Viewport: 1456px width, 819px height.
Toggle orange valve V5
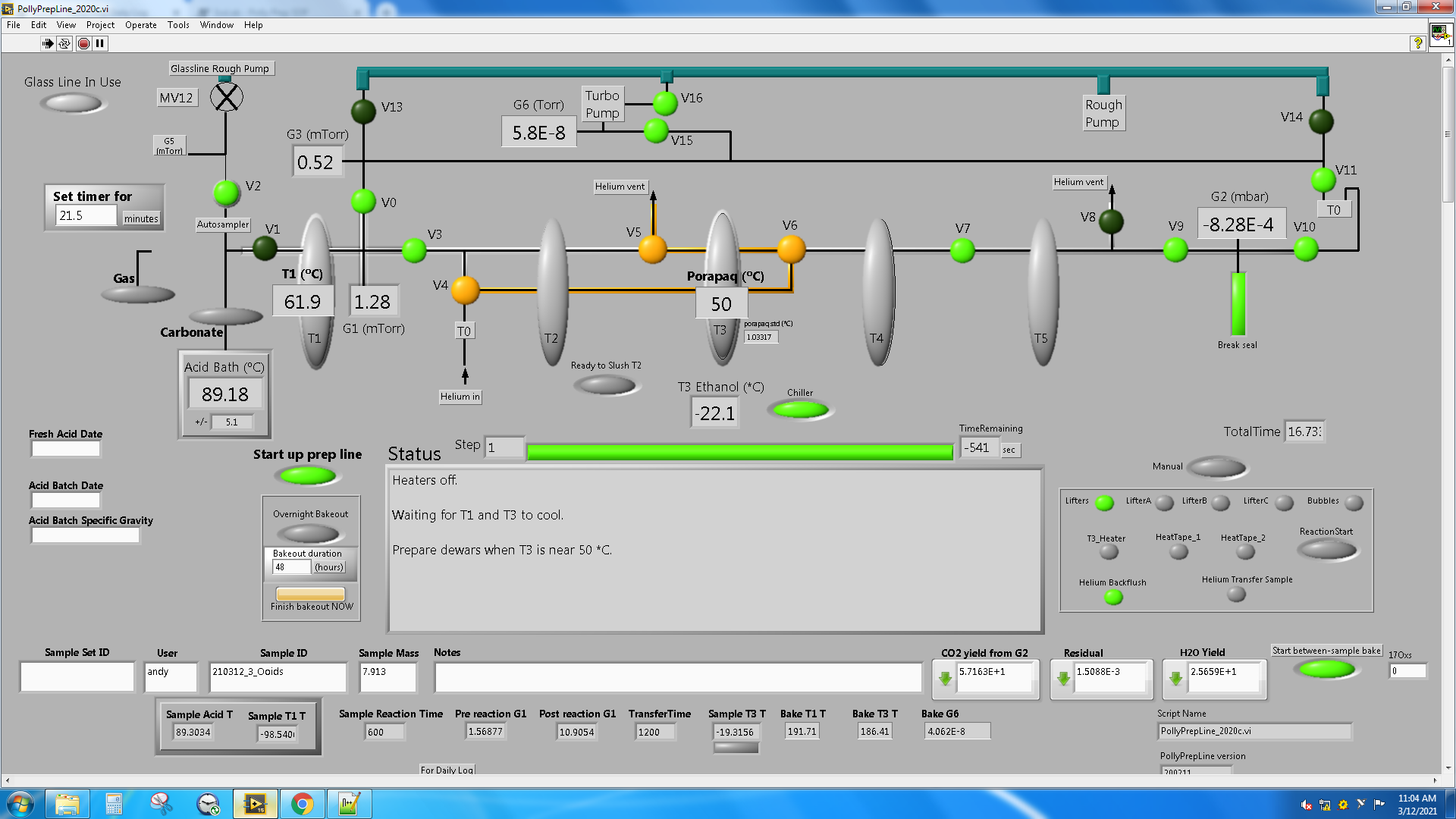coord(652,248)
